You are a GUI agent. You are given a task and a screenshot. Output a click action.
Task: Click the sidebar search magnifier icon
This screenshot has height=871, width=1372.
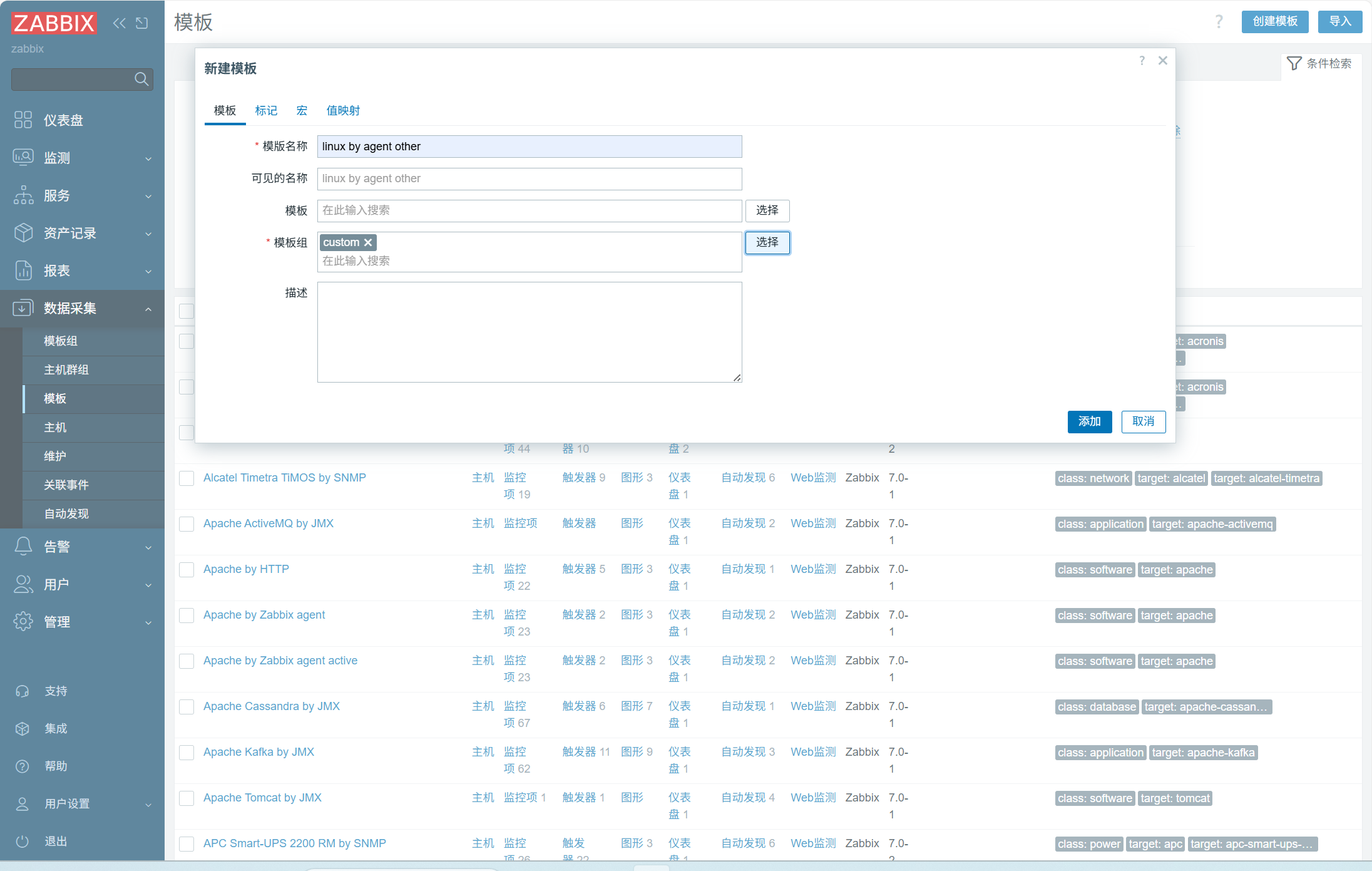(141, 79)
